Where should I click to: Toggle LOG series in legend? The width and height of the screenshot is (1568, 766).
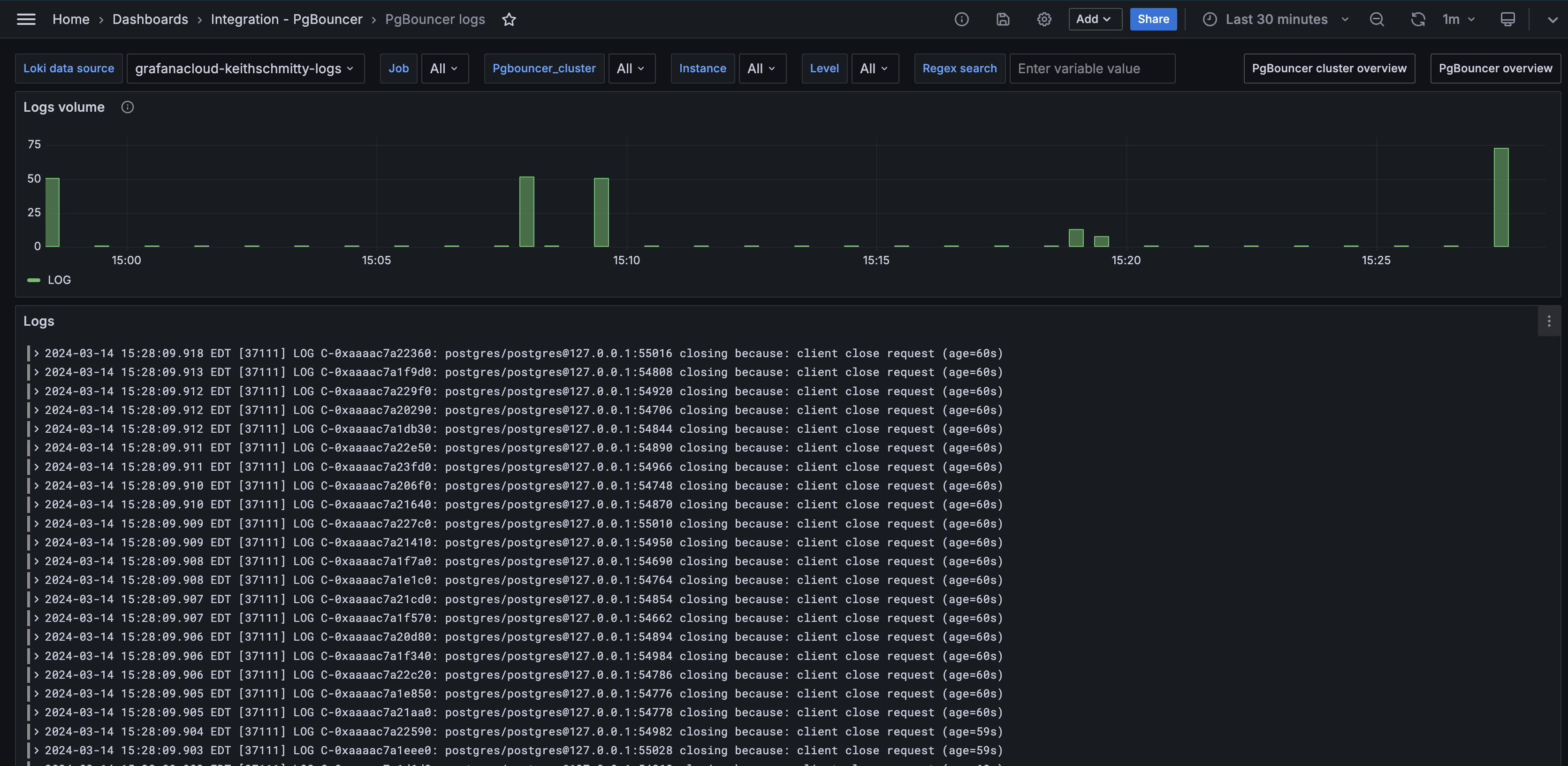pyautogui.click(x=59, y=280)
